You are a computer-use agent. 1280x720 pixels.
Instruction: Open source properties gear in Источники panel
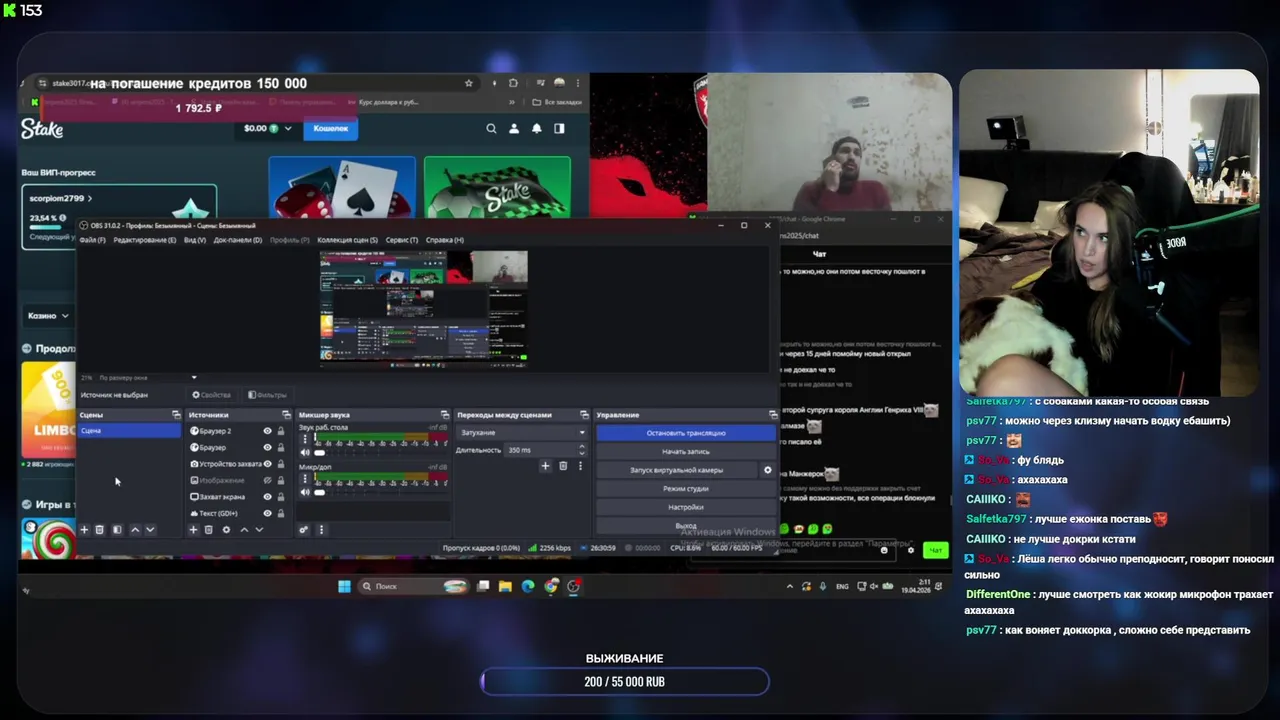point(226,530)
